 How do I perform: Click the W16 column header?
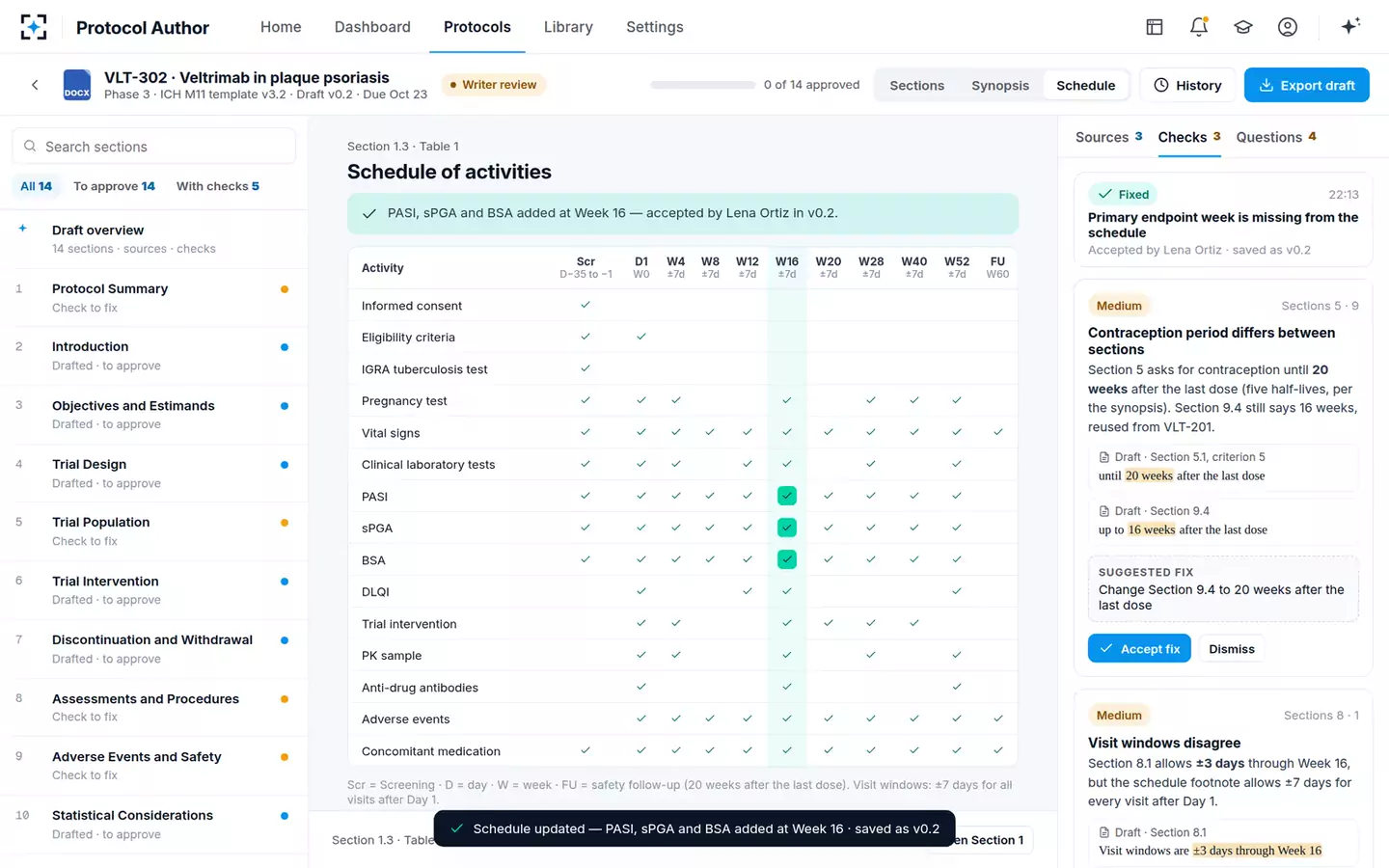tap(787, 267)
